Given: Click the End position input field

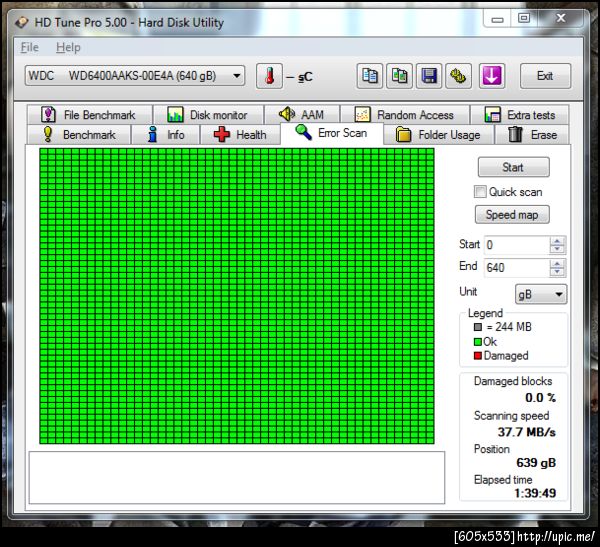Looking at the screenshot, I should coord(517,268).
